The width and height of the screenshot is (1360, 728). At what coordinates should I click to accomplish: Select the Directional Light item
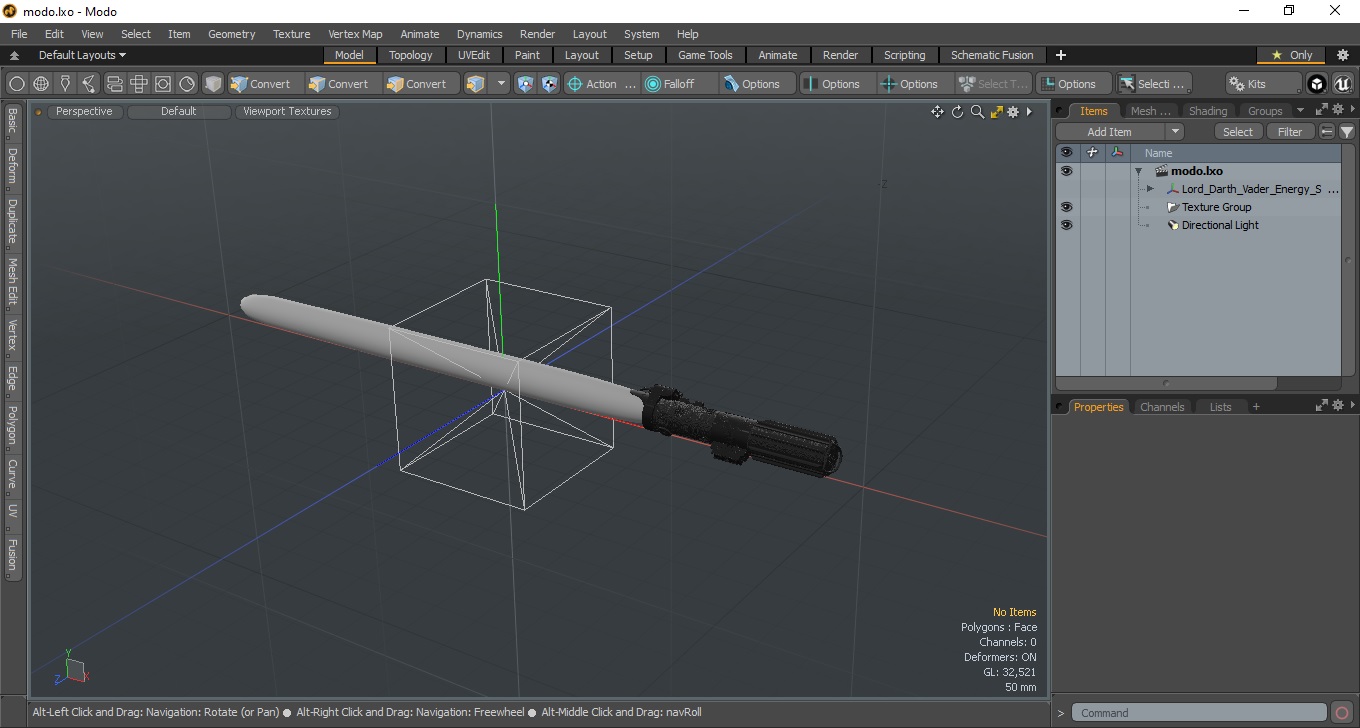point(1220,225)
